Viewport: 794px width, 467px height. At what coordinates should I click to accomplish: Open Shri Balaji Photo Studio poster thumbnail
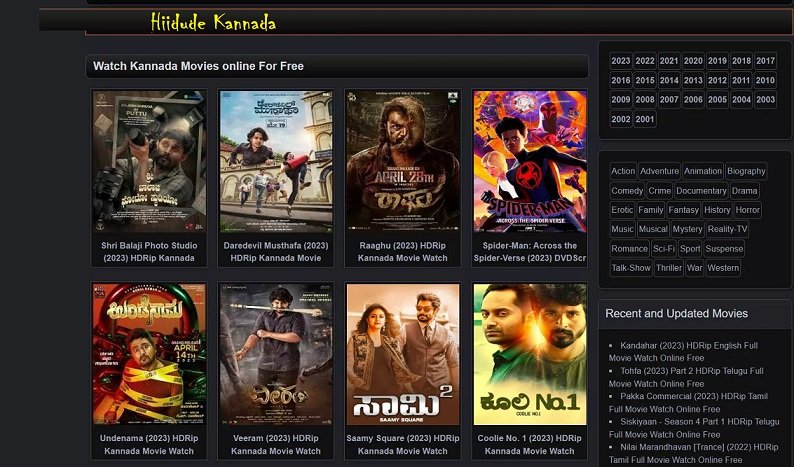[149, 162]
